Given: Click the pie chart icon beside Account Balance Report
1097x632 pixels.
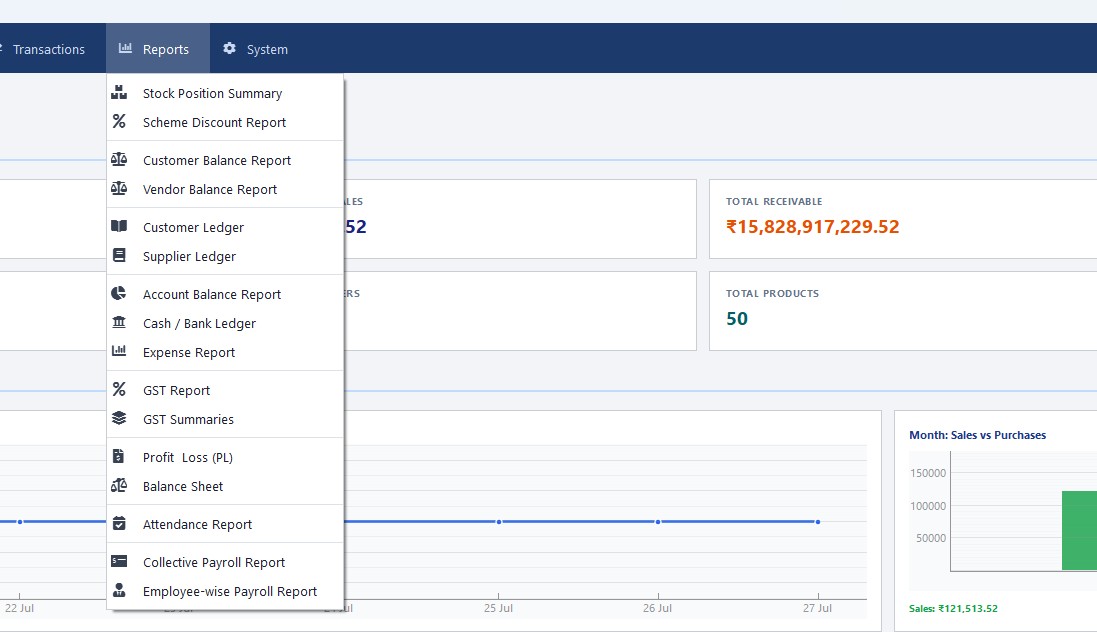Looking at the screenshot, I should 119,293.
